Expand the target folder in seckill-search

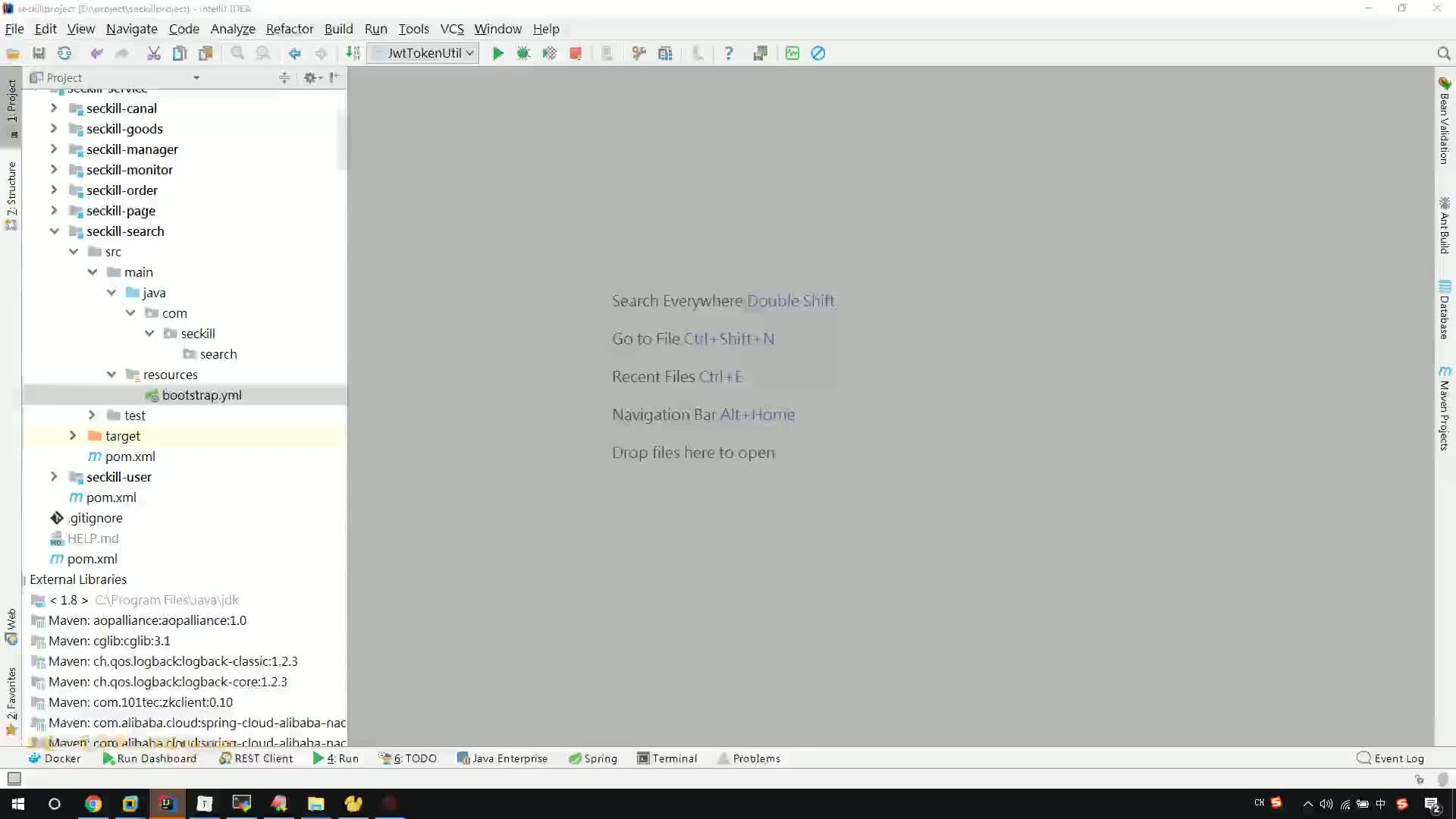[x=72, y=435]
